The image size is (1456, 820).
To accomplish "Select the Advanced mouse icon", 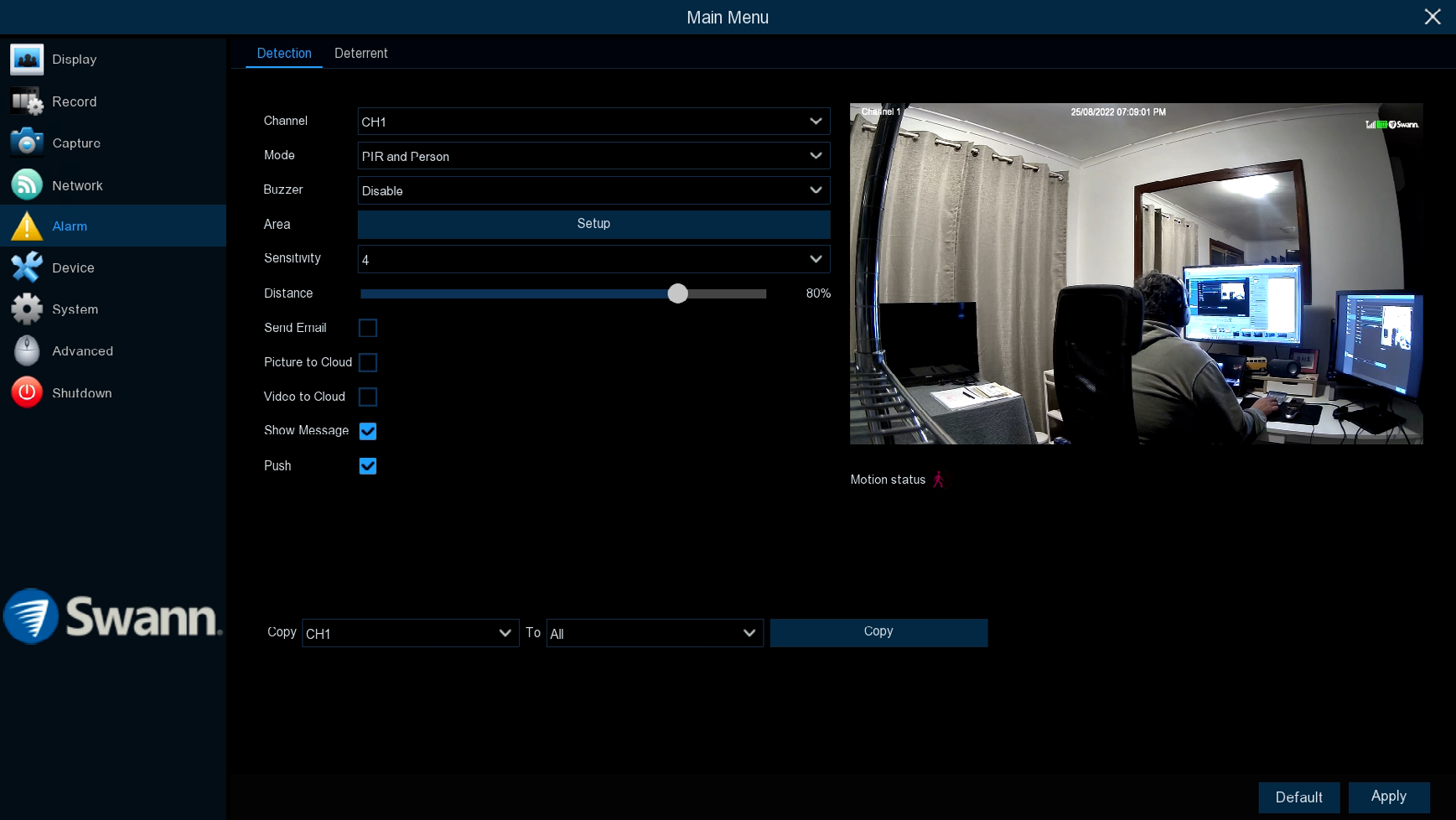I will coord(27,350).
